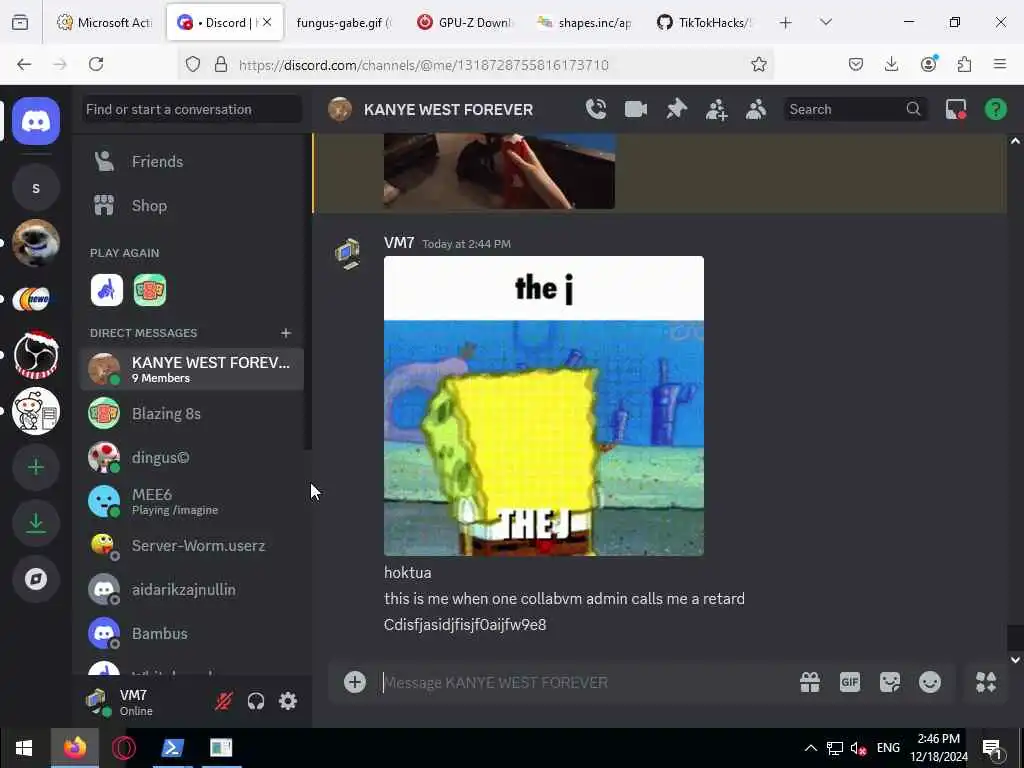Open the partially visible image at top

pos(499,171)
